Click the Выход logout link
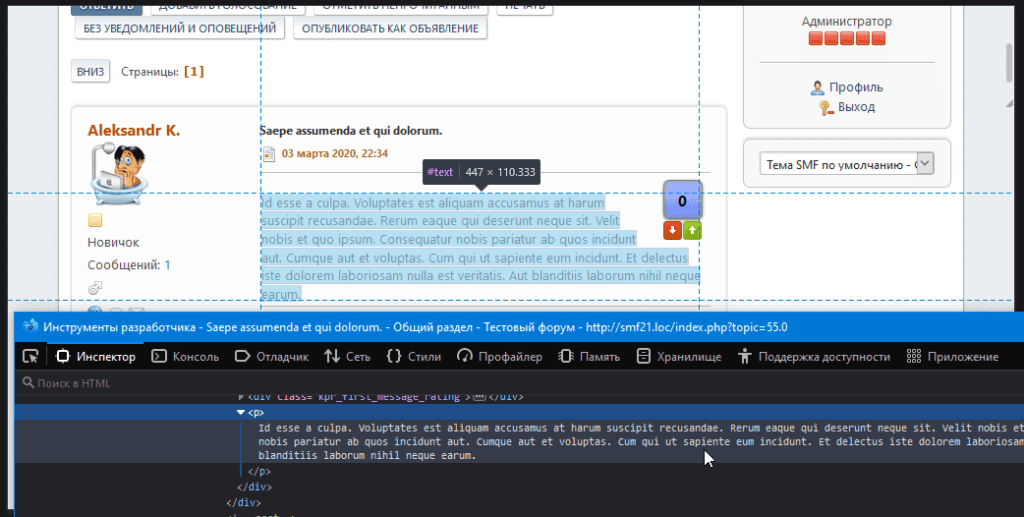Image resolution: width=1024 pixels, height=517 pixels. click(856, 107)
